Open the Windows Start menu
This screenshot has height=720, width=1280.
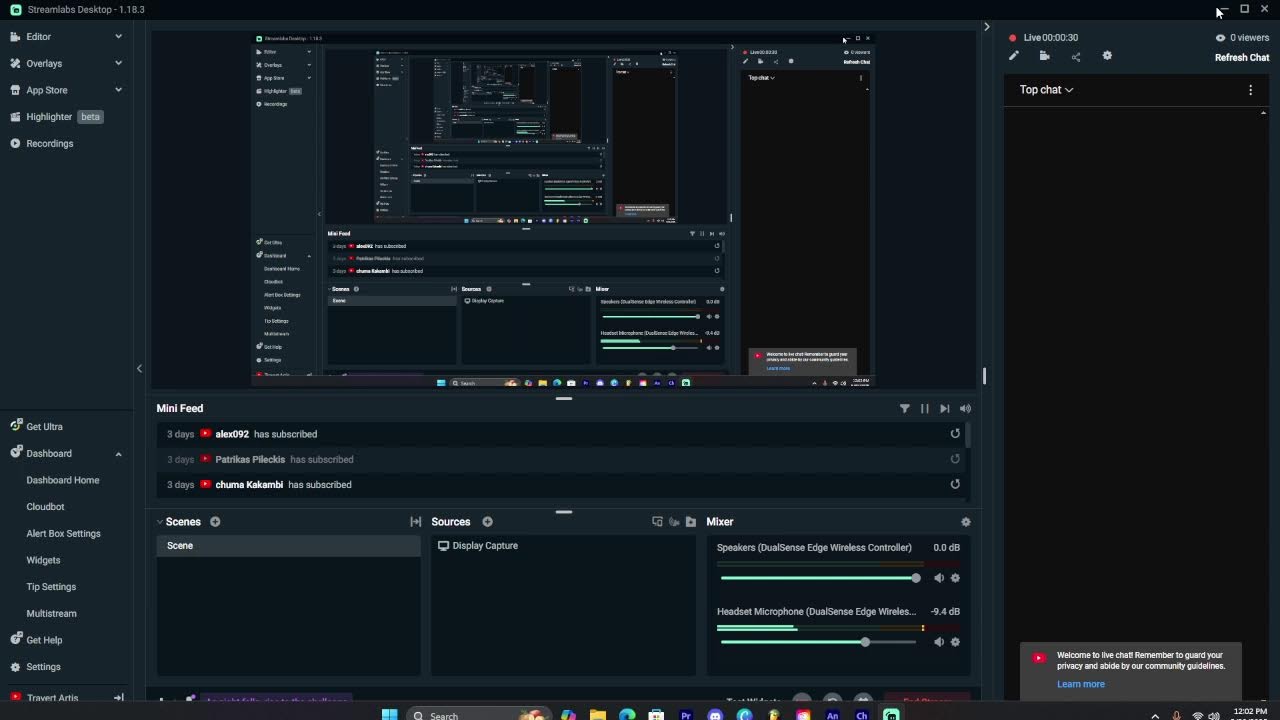click(389, 715)
